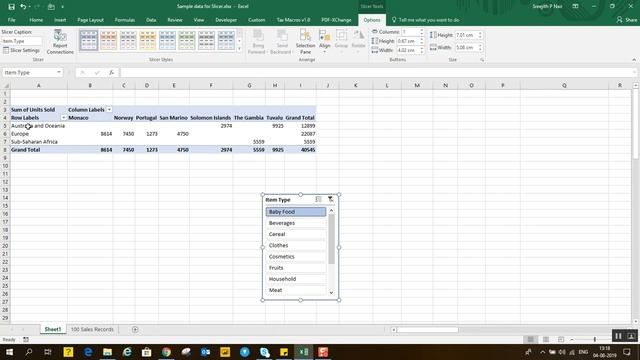Collapse the ribbon with the chevron
640x360 pixels.
[x=634, y=60]
